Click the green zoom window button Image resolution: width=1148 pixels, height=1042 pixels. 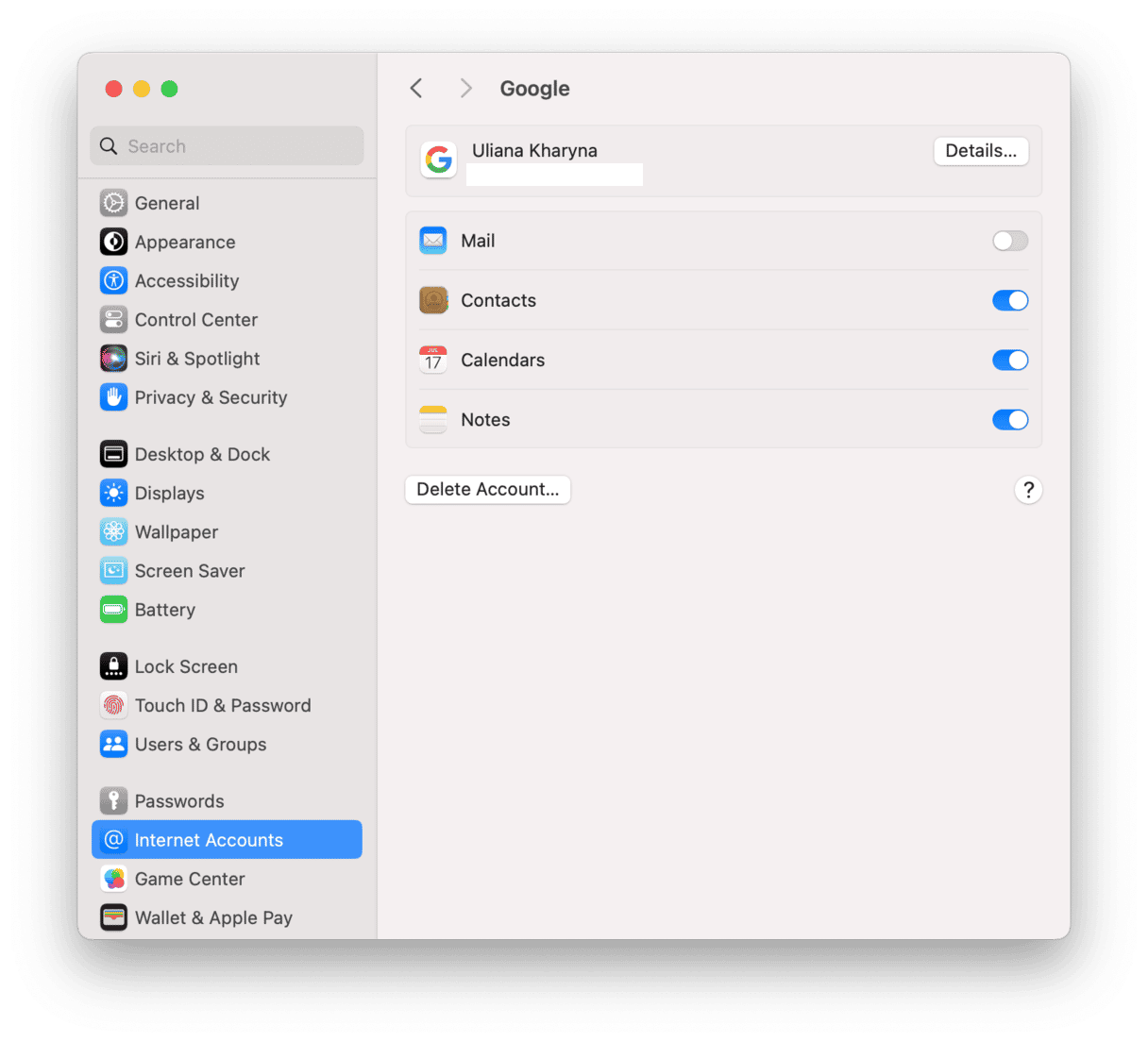[x=169, y=88]
